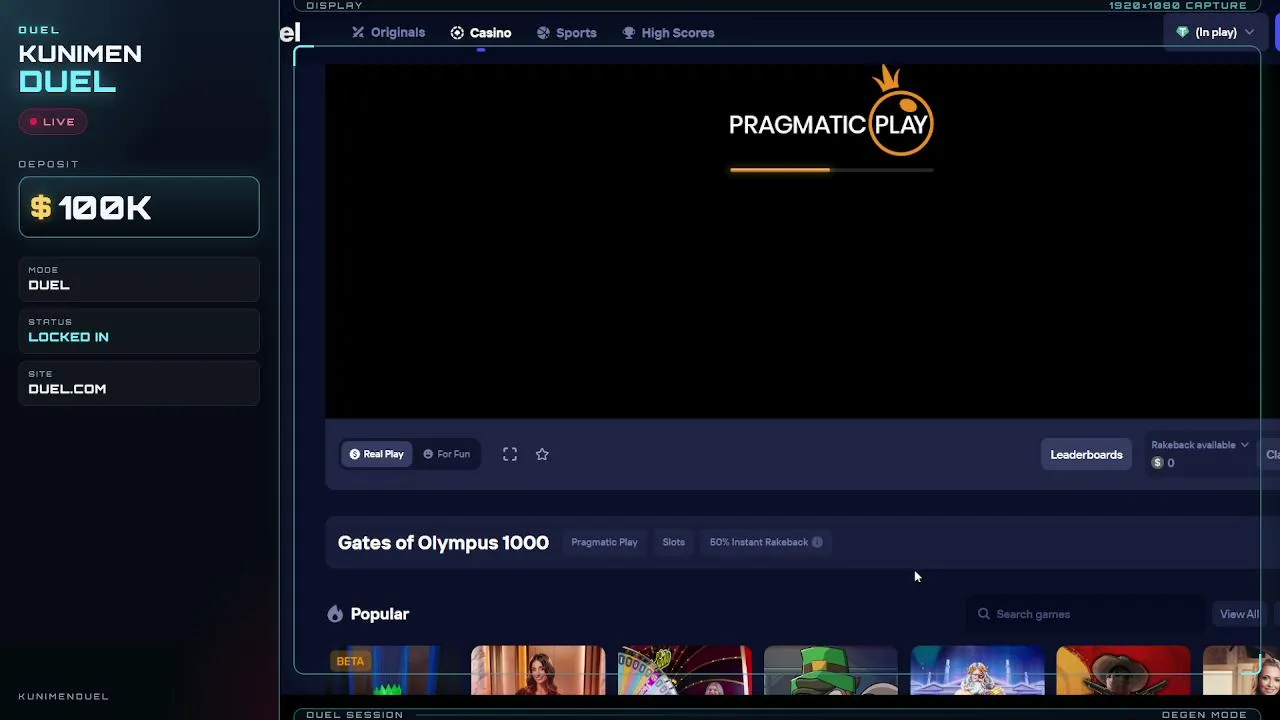Favorite the game with the star icon
1280x720 pixels.
coord(542,454)
